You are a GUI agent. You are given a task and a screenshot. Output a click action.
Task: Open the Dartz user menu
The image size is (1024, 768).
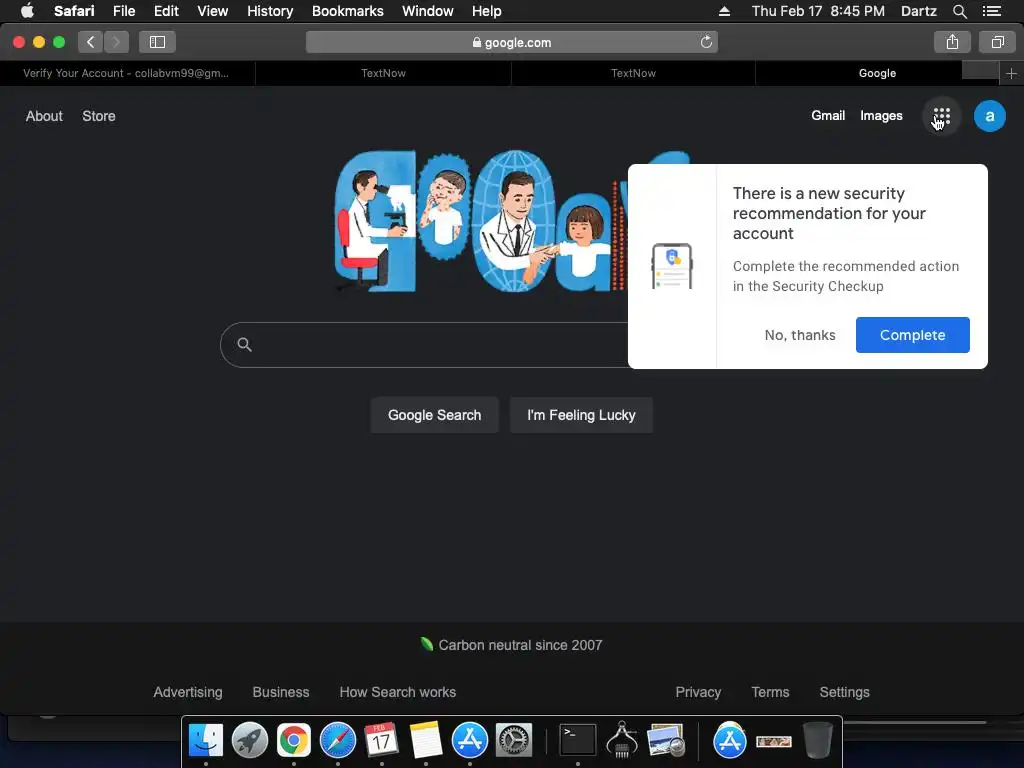[918, 11]
